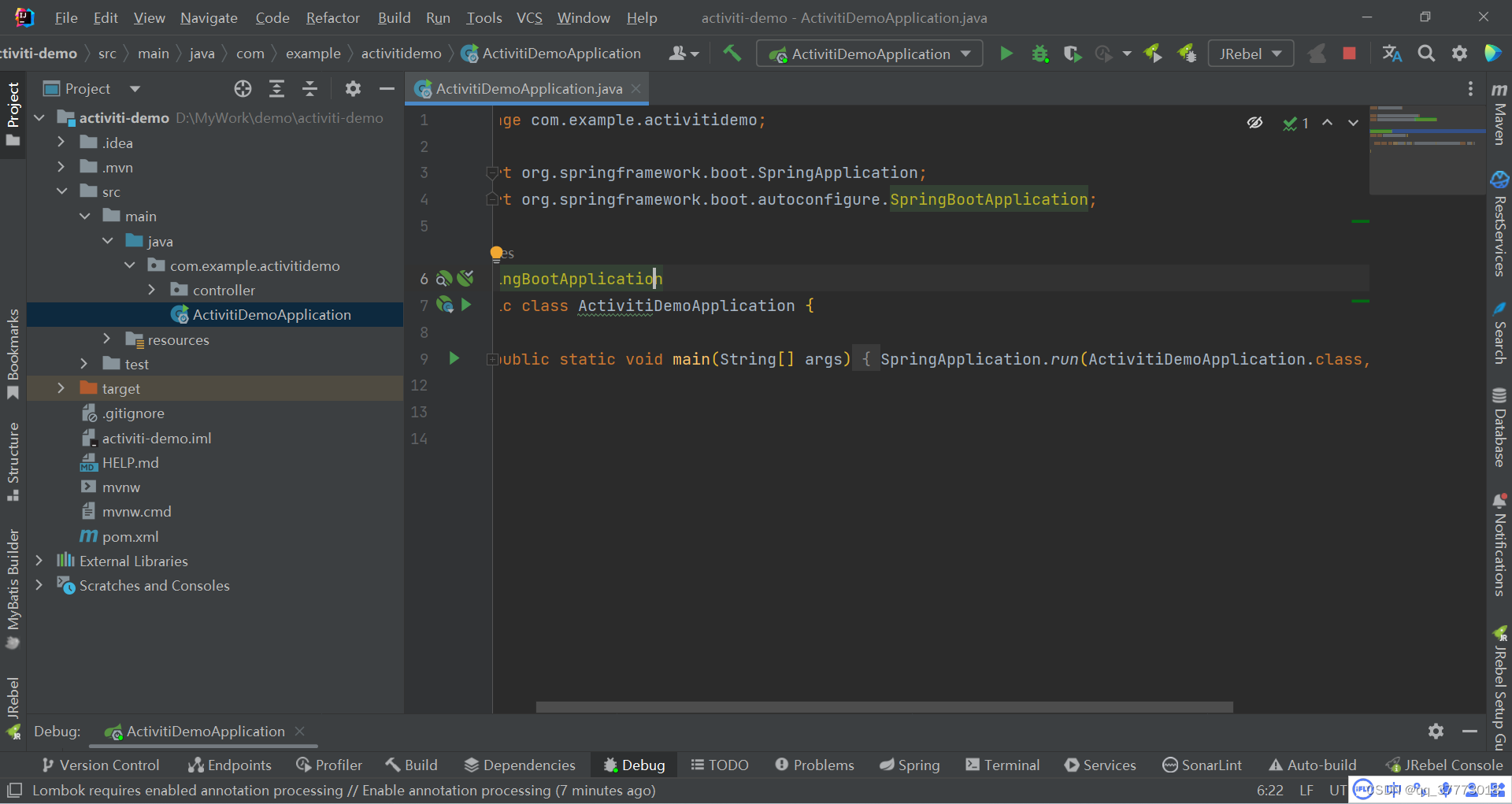
Task: Open Notifications panel on right sidebar
Action: [x=1499, y=543]
